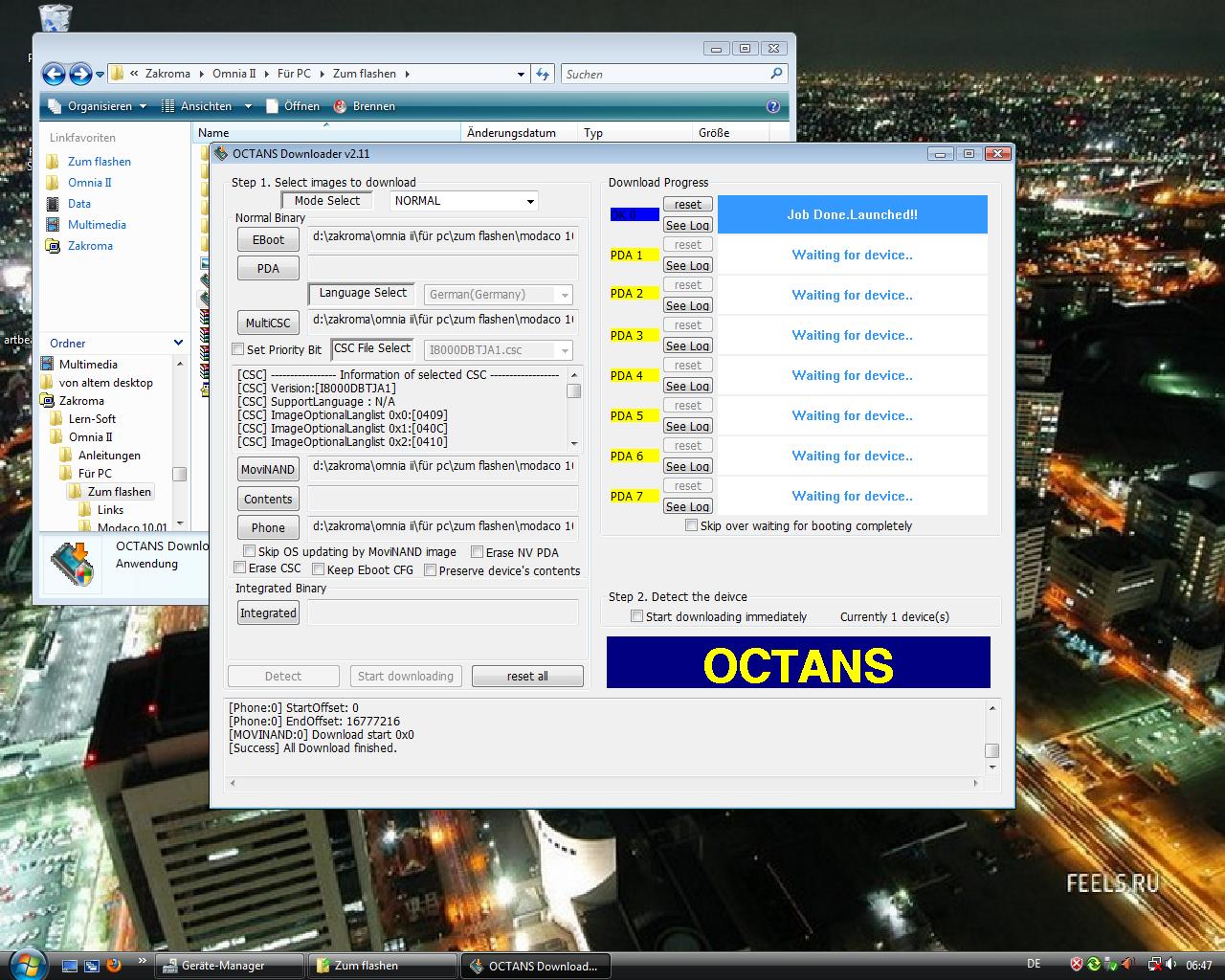Viewport: 1225px width, 980px height.
Task: Click the PDA 1 Waiting for device progress bar
Action: 853,255
